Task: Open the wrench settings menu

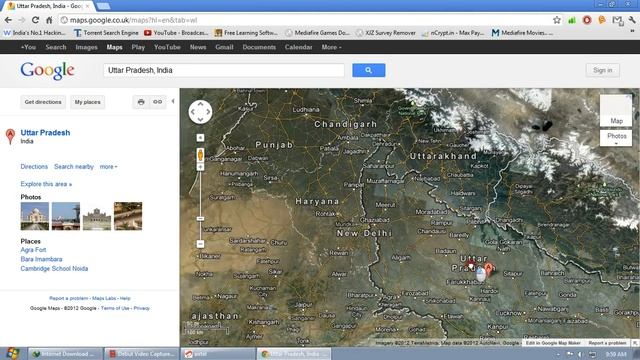Action: pyautogui.click(x=632, y=20)
